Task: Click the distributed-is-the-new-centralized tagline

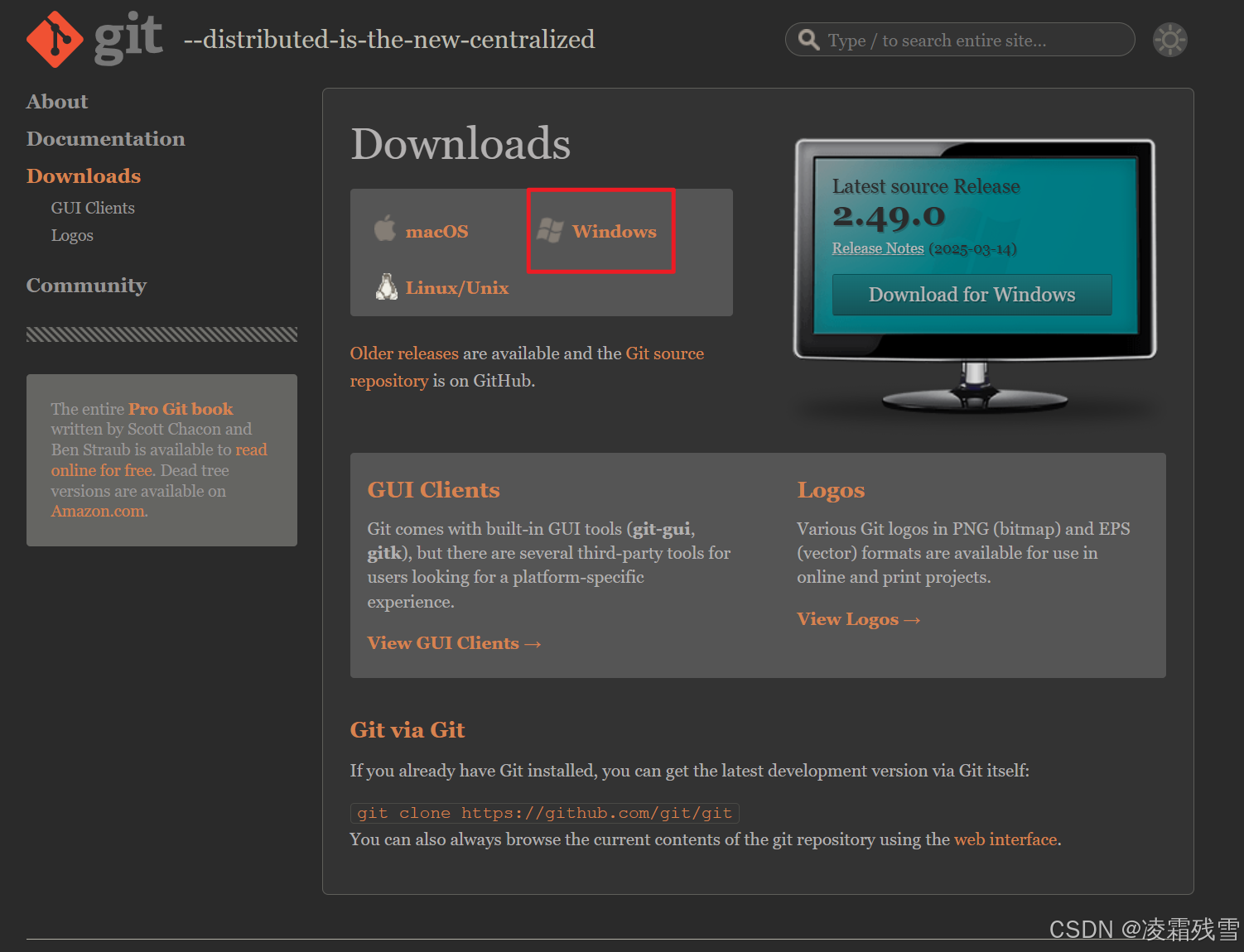Action: point(389,40)
